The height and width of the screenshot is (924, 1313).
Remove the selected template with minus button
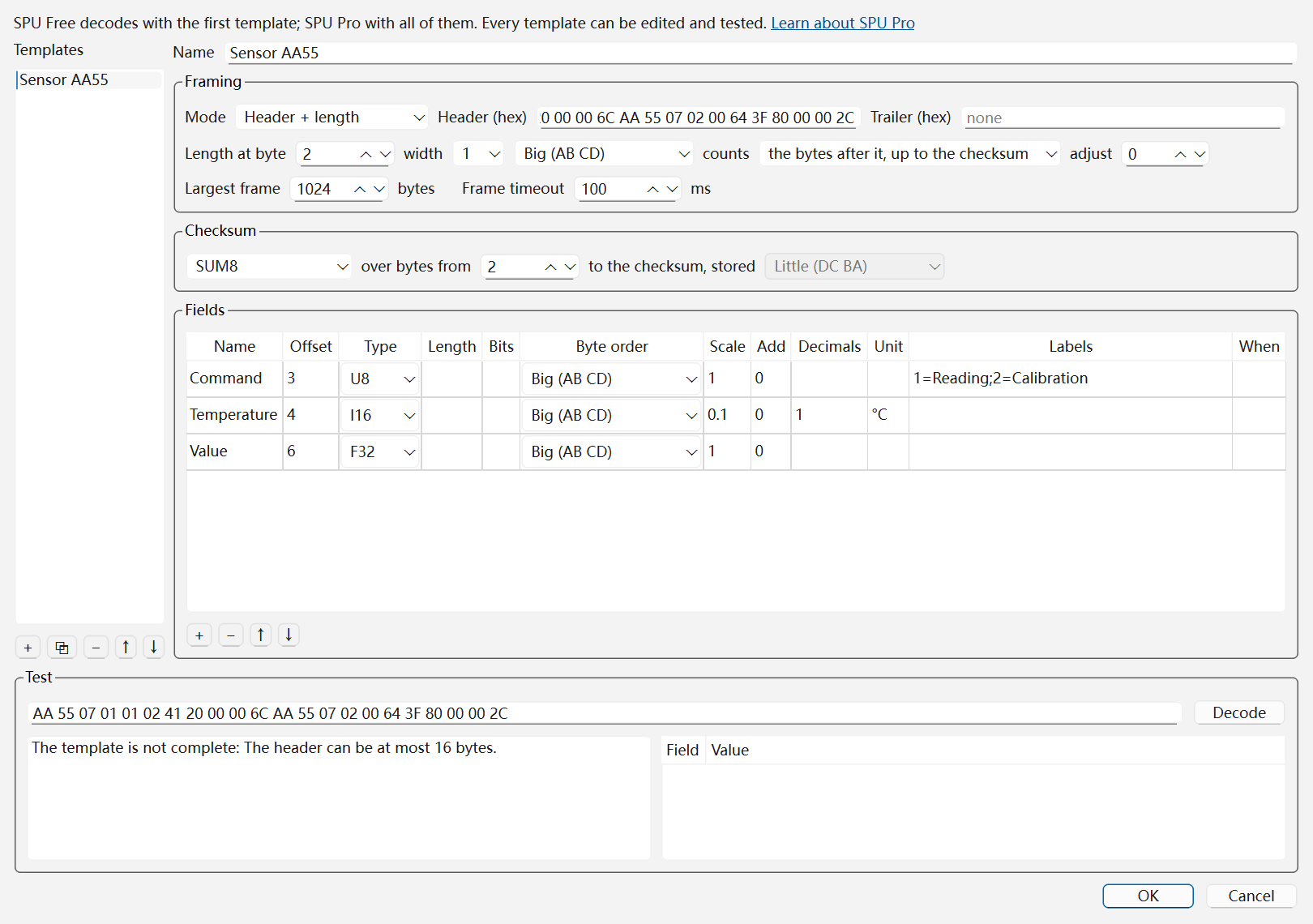click(96, 648)
